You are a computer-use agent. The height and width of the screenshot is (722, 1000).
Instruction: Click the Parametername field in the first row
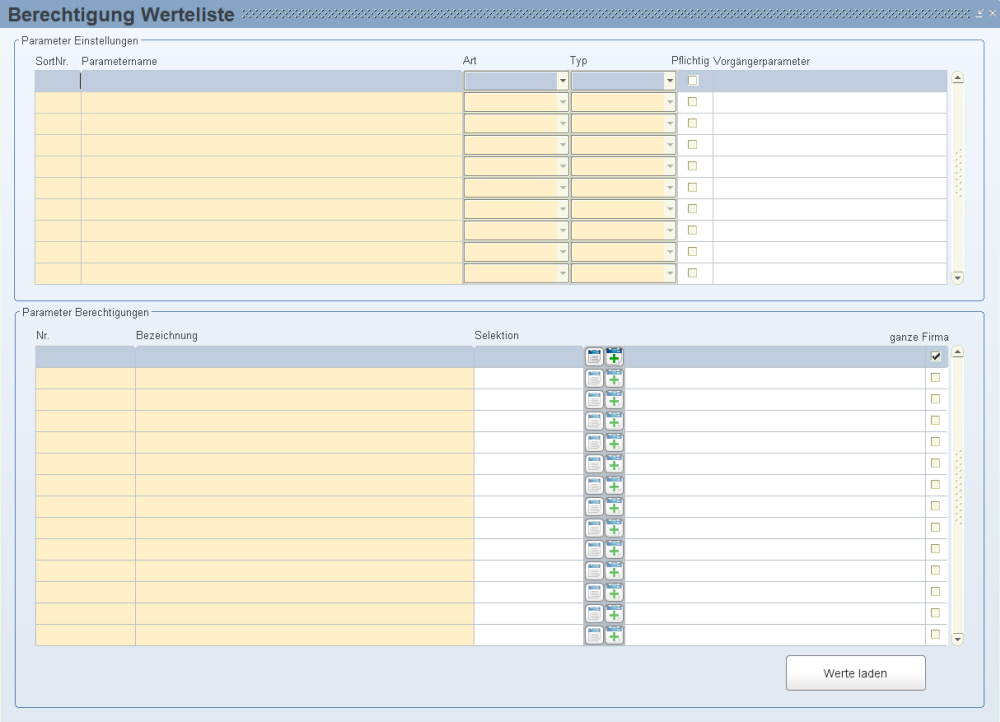pos(270,81)
